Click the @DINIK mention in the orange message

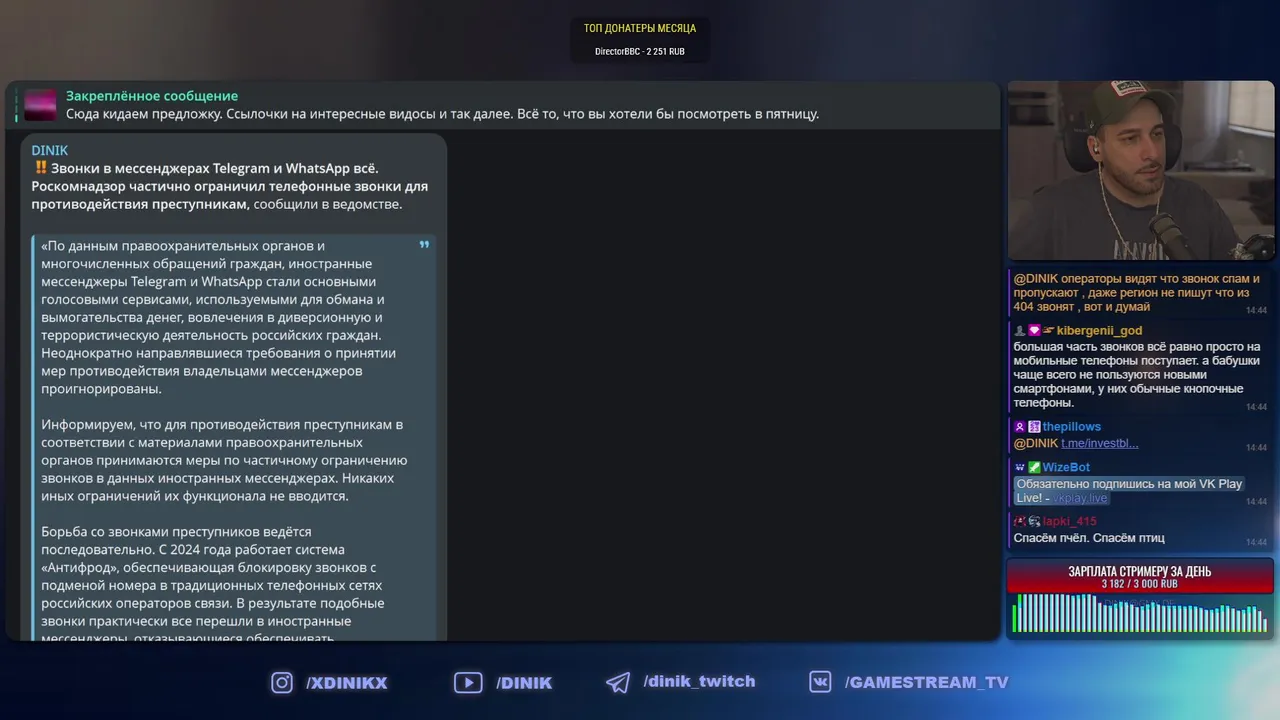click(x=1036, y=279)
